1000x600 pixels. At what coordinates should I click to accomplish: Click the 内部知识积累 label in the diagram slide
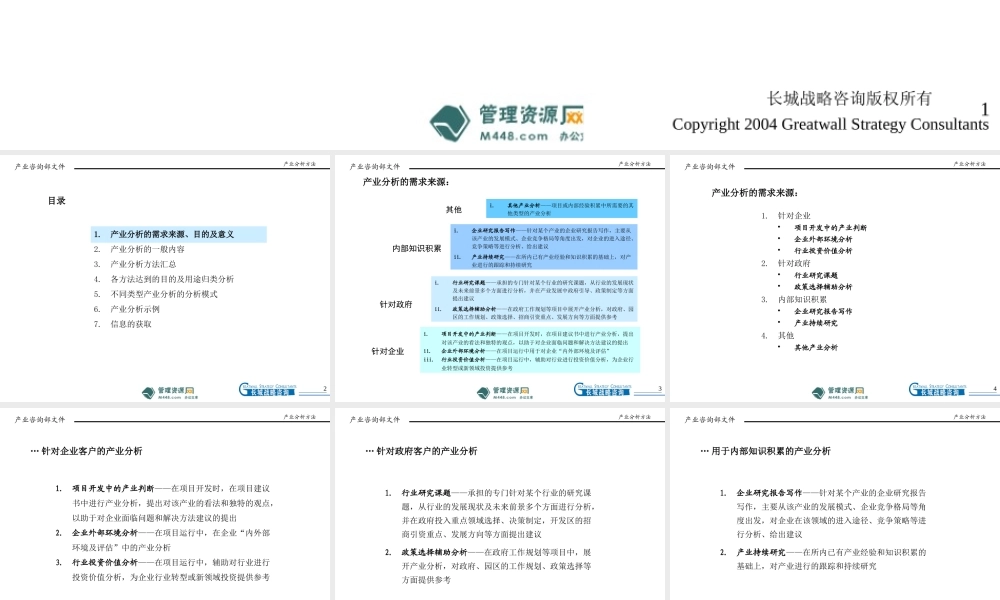[416, 249]
